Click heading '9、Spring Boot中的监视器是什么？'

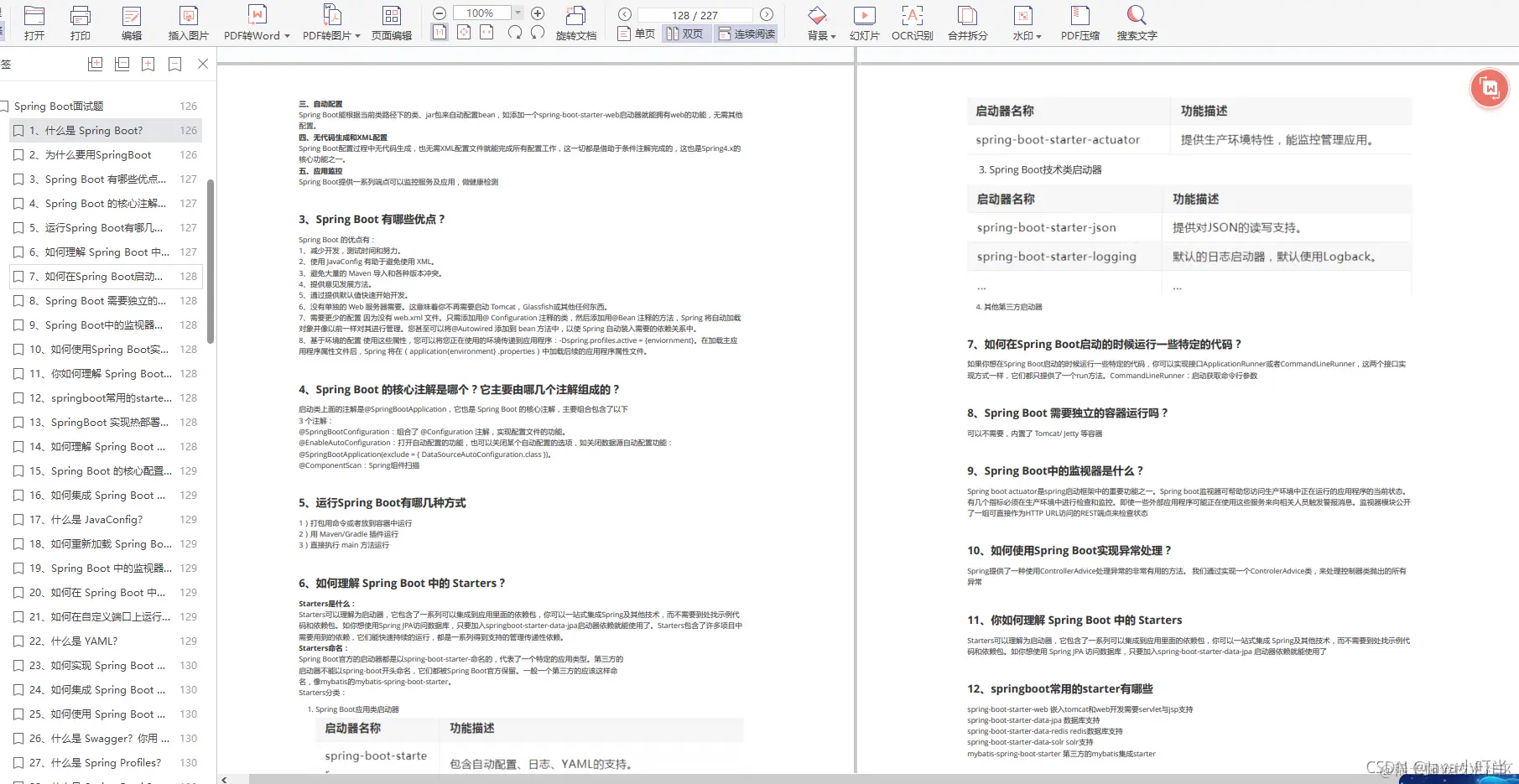(x=1055, y=471)
